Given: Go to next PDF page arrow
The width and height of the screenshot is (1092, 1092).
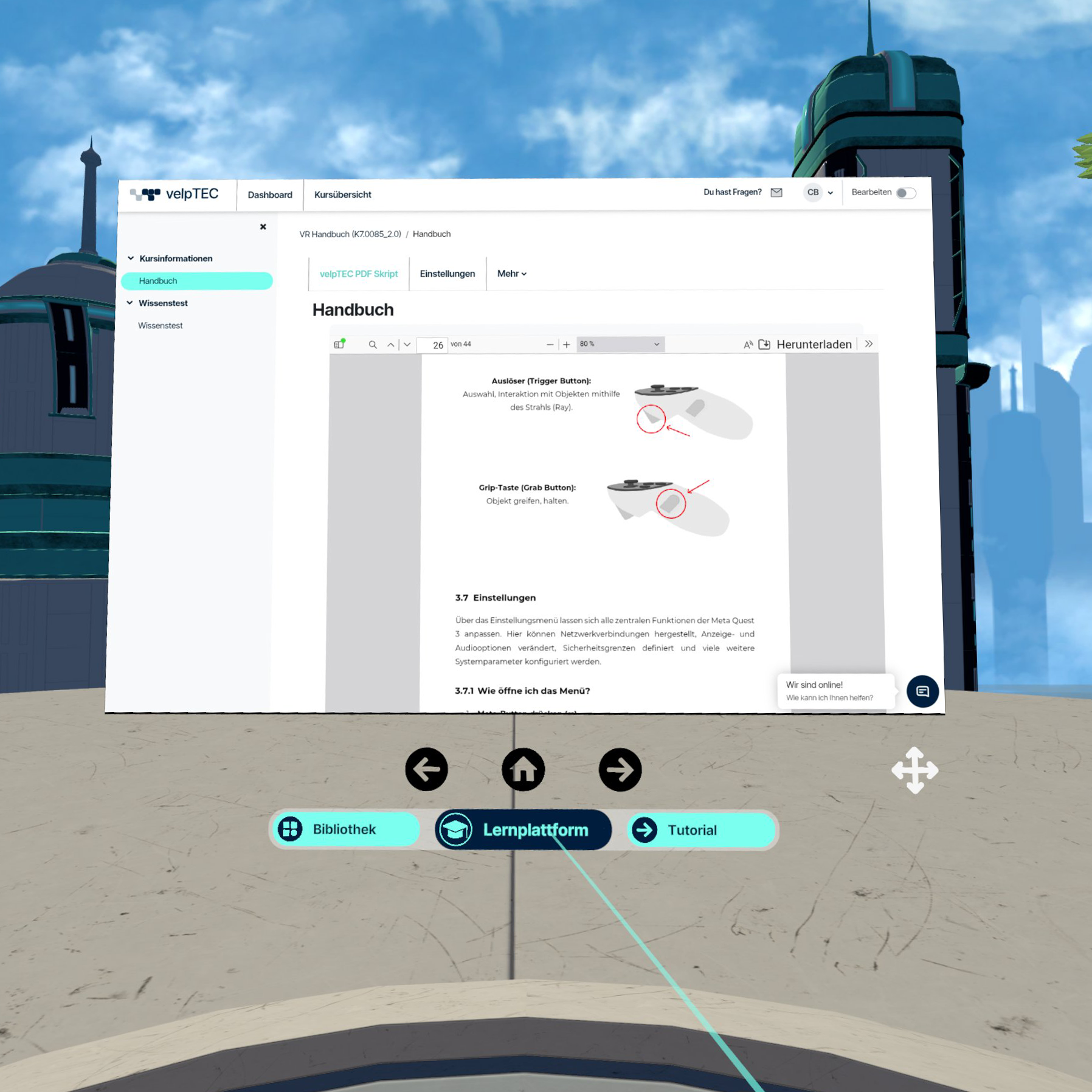Looking at the screenshot, I should click(407, 345).
